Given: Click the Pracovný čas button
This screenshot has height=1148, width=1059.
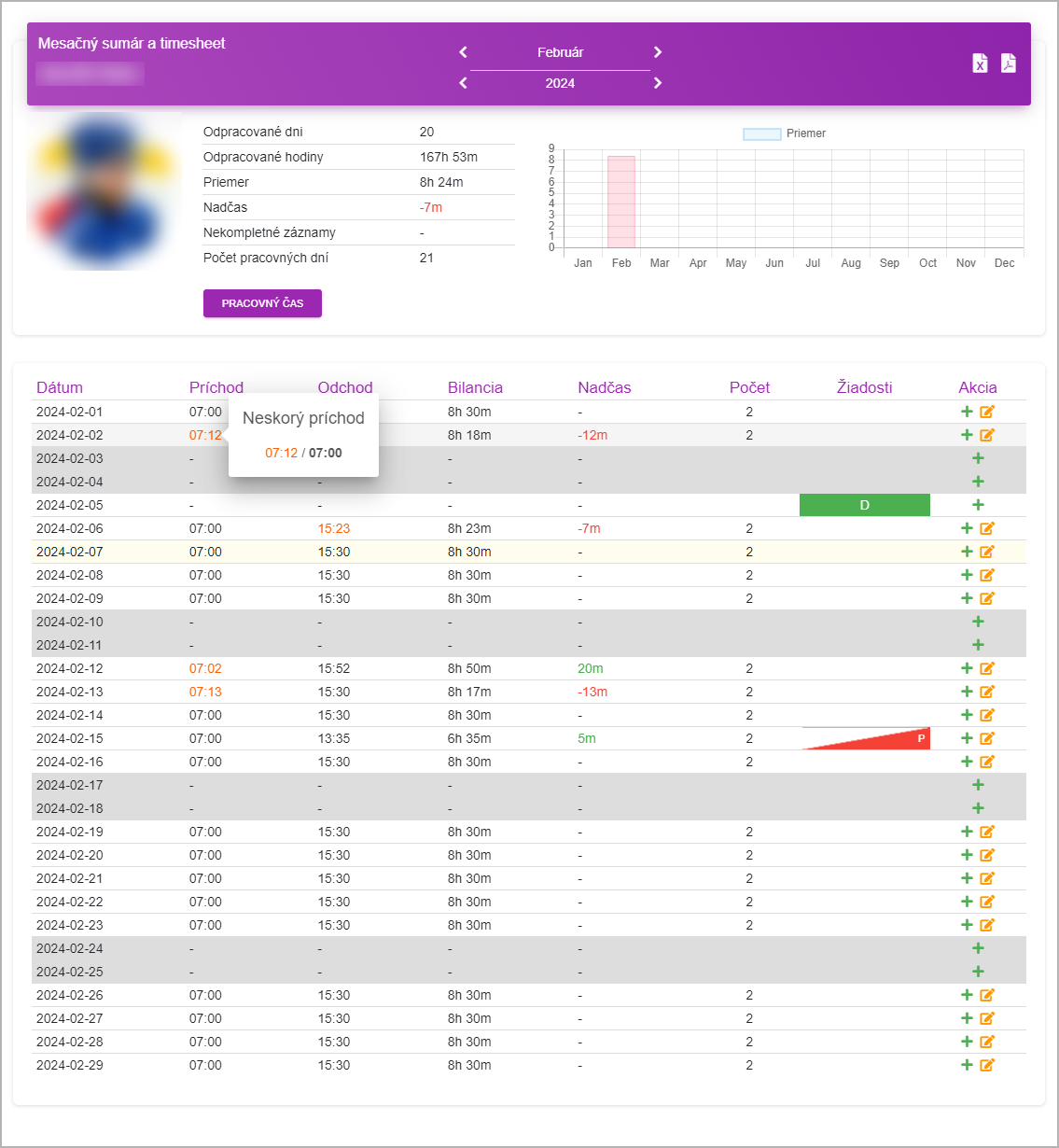Looking at the screenshot, I should [262, 303].
